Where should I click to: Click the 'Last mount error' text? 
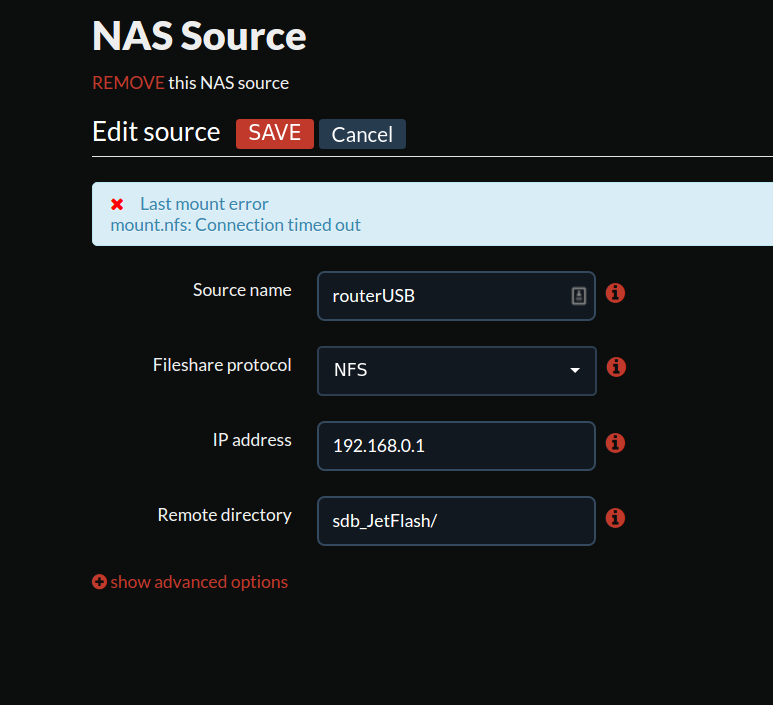pyautogui.click(x=204, y=204)
